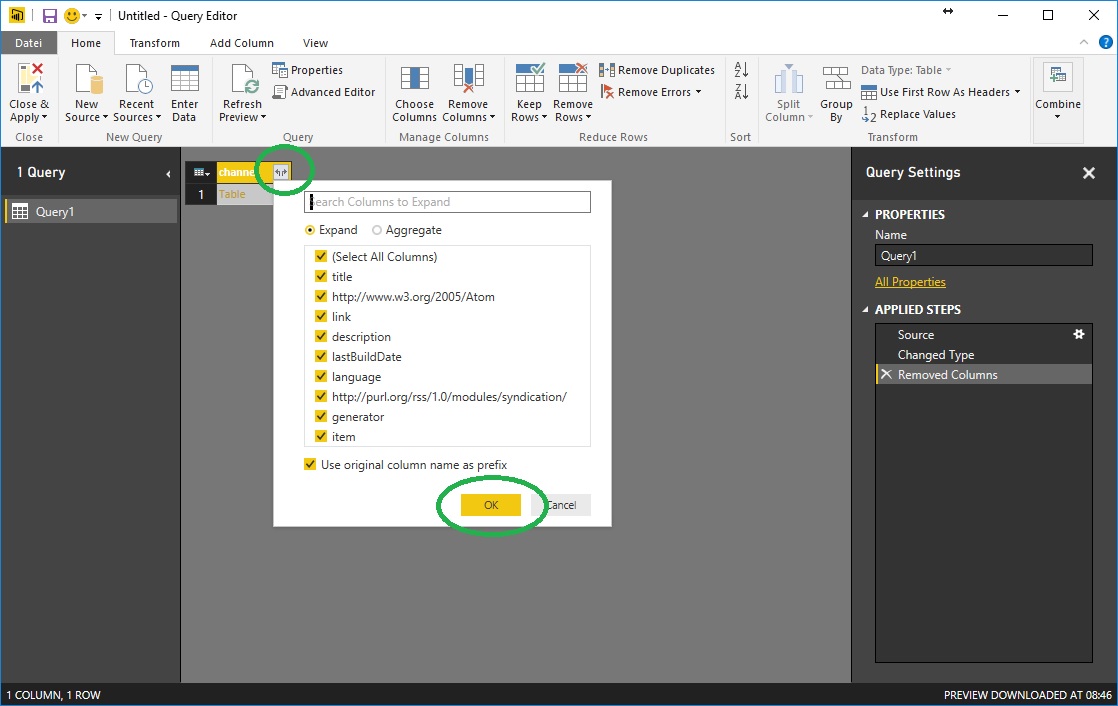Click the expand icon on channel column
1118x706 pixels.
pyautogui.click(x=281, y=172)
